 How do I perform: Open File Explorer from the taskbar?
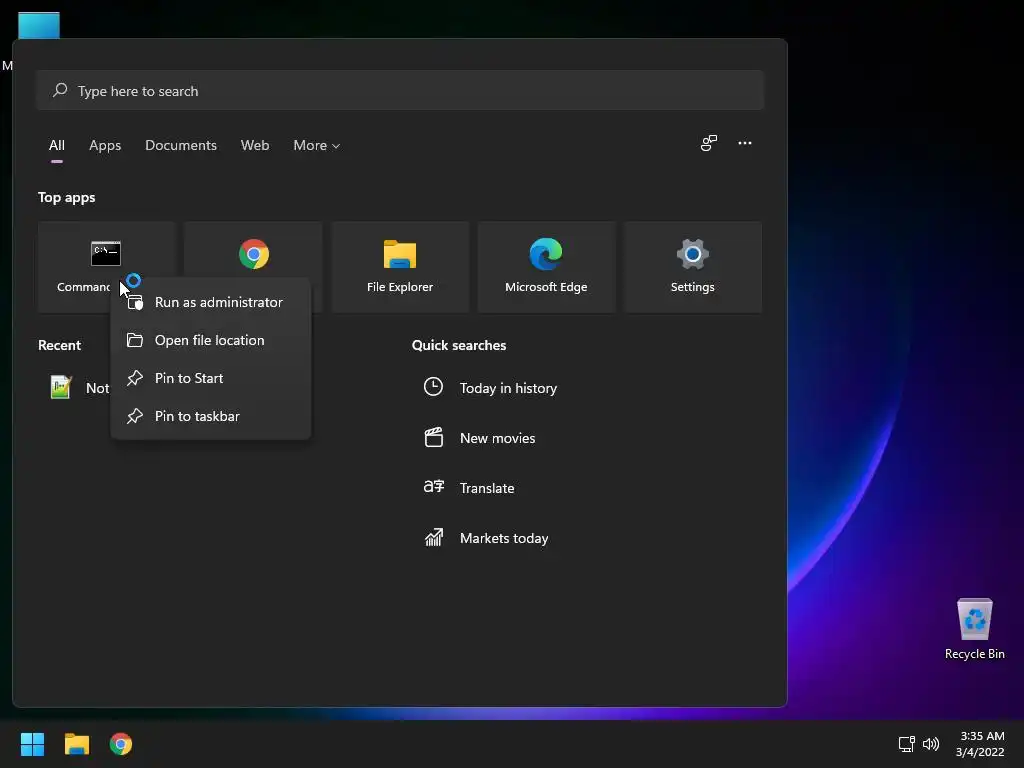tap(76, 744)
